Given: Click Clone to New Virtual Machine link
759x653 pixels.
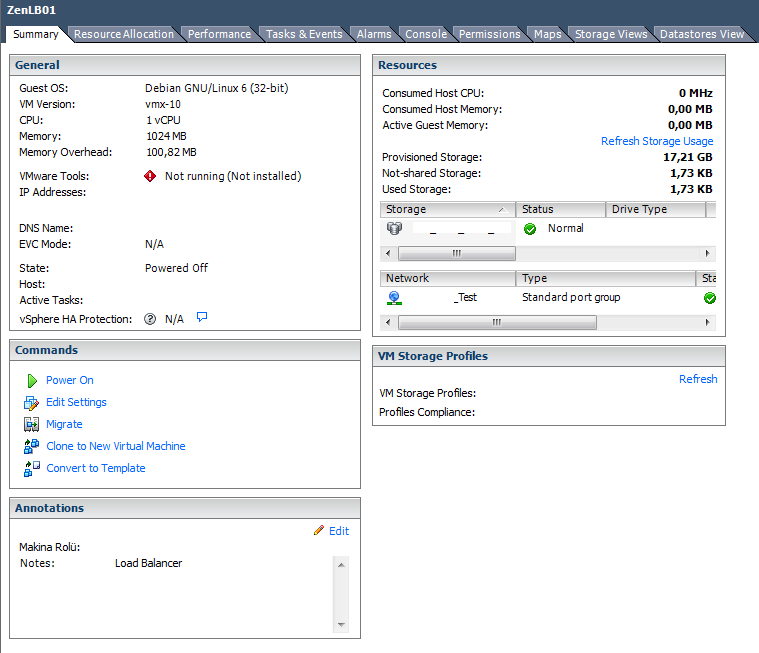Looking at the screenshot, I should tap(116, 446).
